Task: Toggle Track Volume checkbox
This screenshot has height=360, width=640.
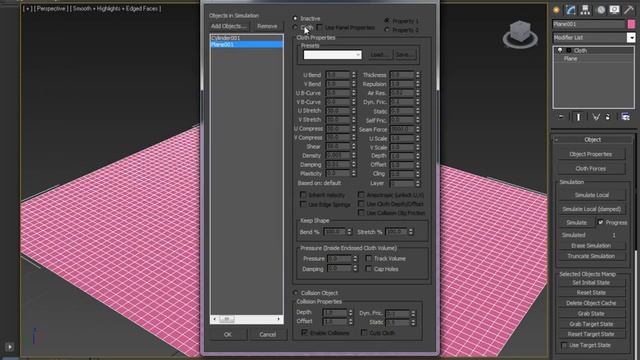Action: [x=369, y=258]
